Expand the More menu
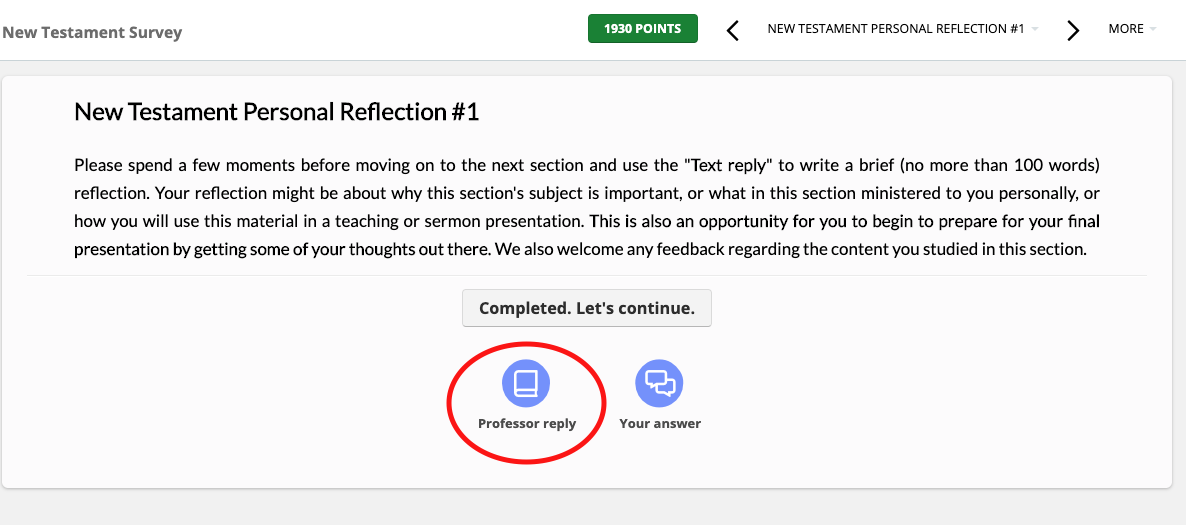Image resolution: width=1186 pixels, height=525 pixels. [x=1126, y=29]
